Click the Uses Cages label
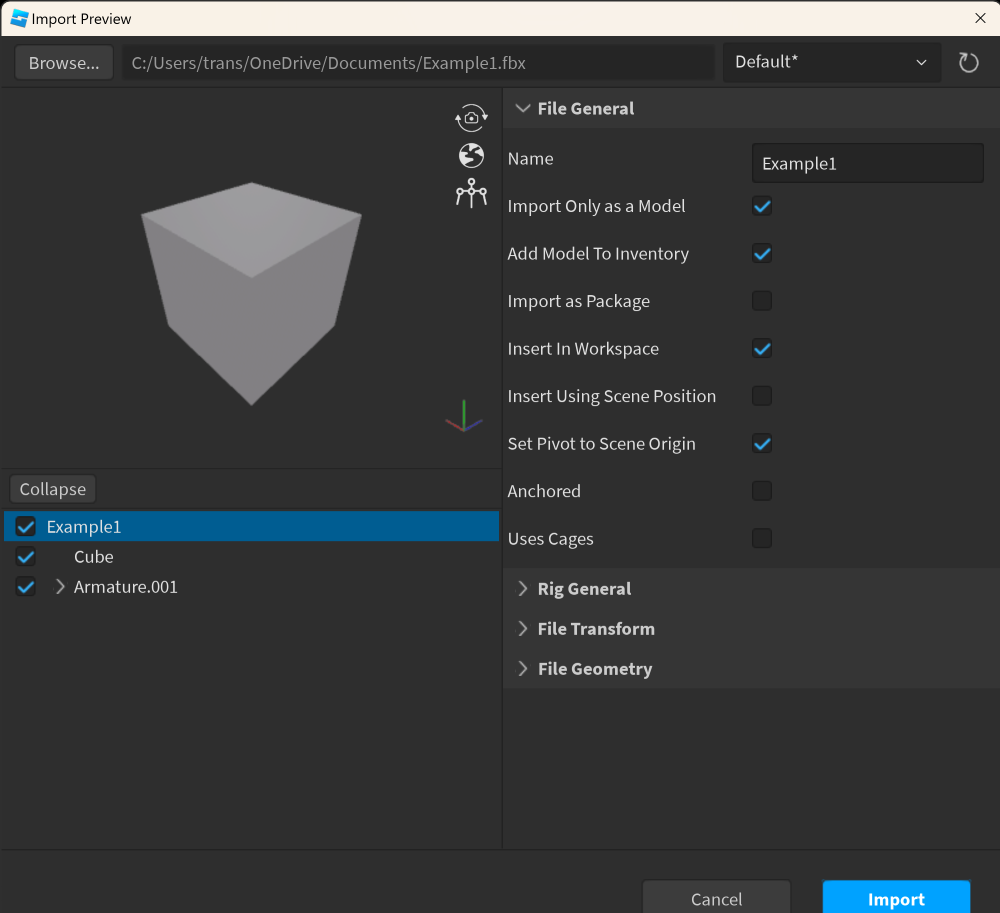The width and height of the screenshot is (1000, 913). point(550,539)
